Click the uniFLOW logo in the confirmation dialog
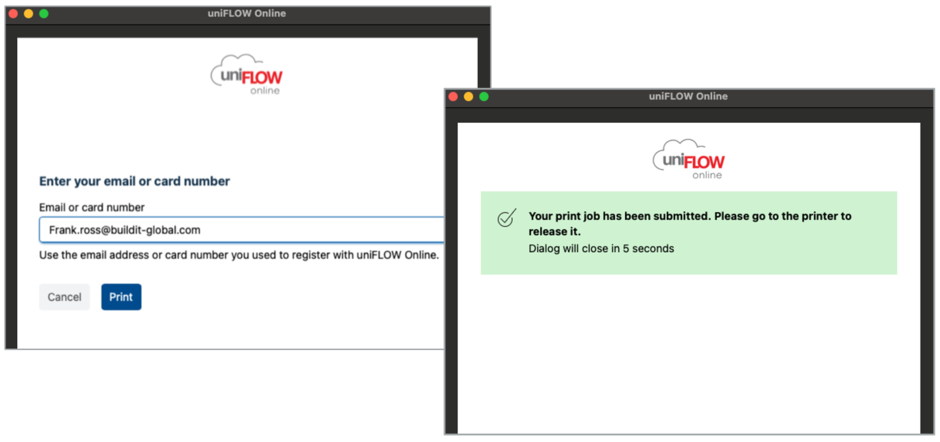Viewport: 940px width, 442px height. coord(689,159)
